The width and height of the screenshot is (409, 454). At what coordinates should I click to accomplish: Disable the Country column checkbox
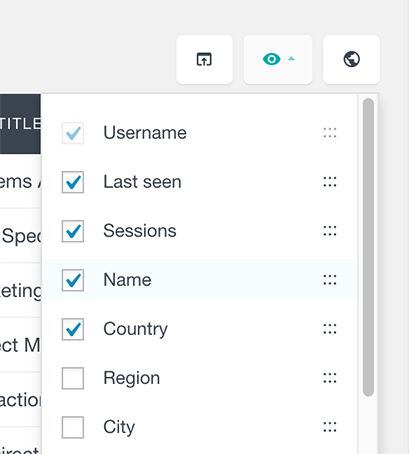73,329
